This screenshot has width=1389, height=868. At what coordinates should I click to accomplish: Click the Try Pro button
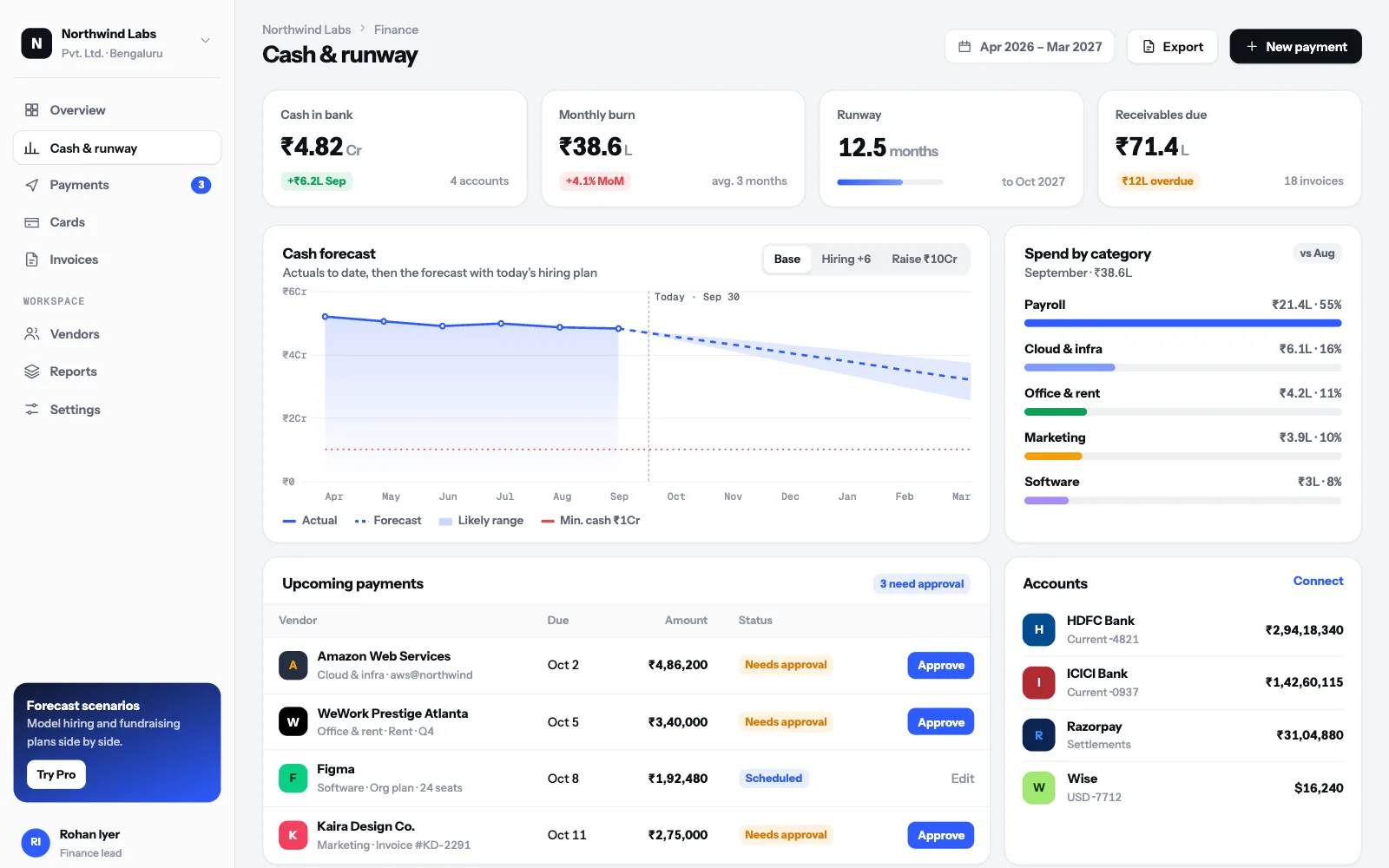click(x=56, y=774)
